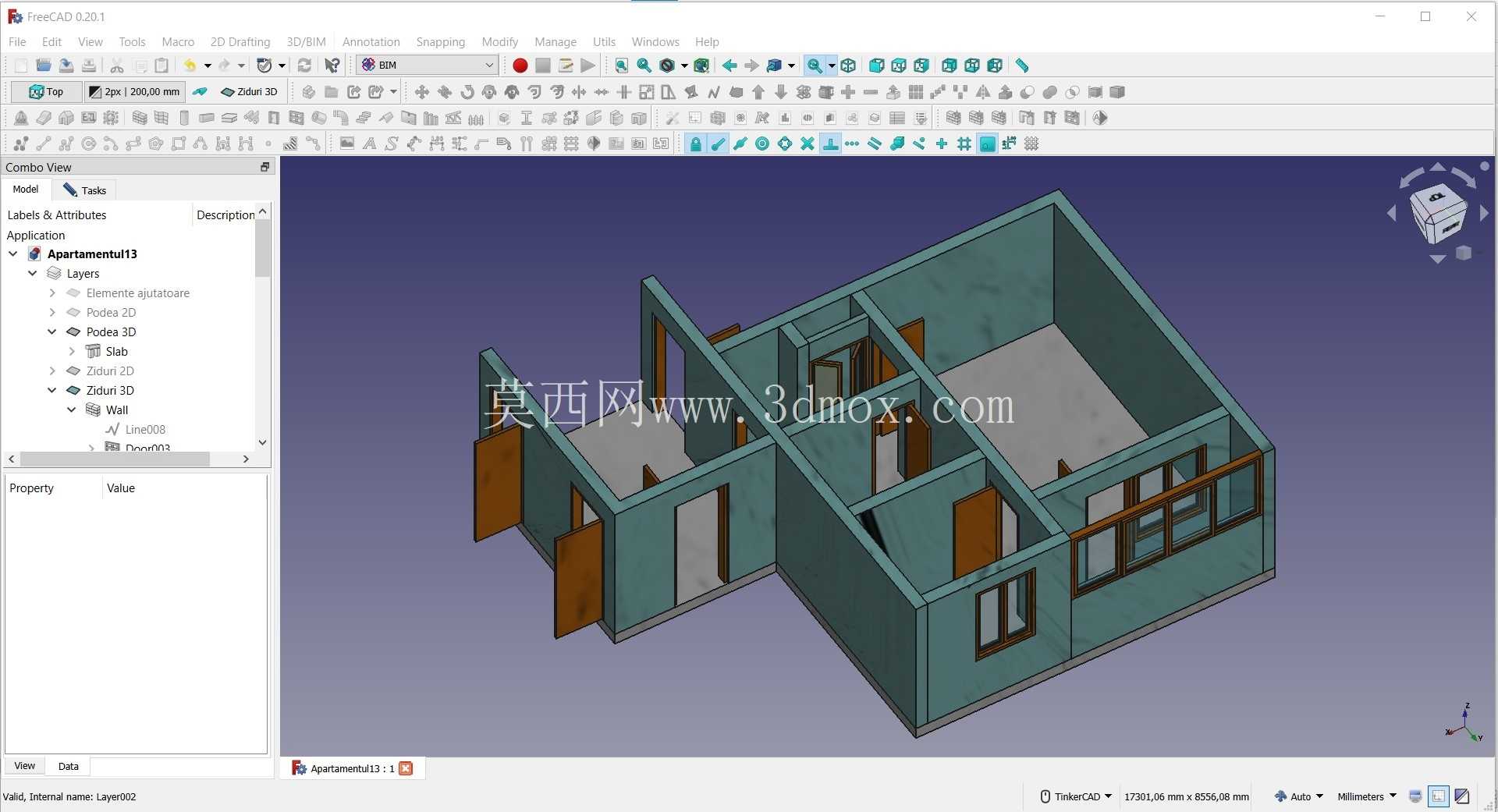Open the TinkerCAD navigation style dropdown
The image size is (1498, 812).
[x=1076, y=796]
